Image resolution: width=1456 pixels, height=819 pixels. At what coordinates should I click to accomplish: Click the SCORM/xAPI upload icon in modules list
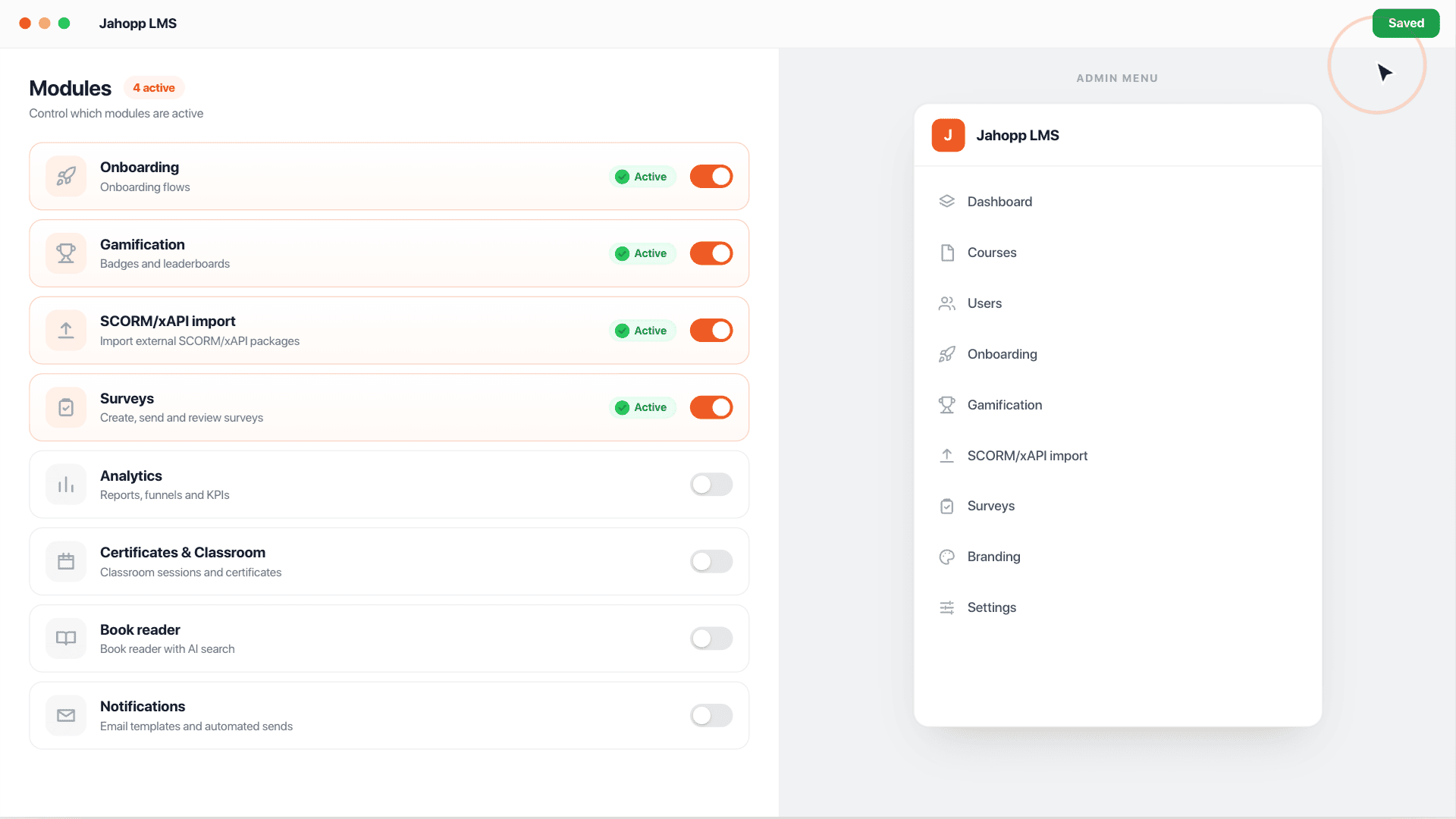click(66, 331)
